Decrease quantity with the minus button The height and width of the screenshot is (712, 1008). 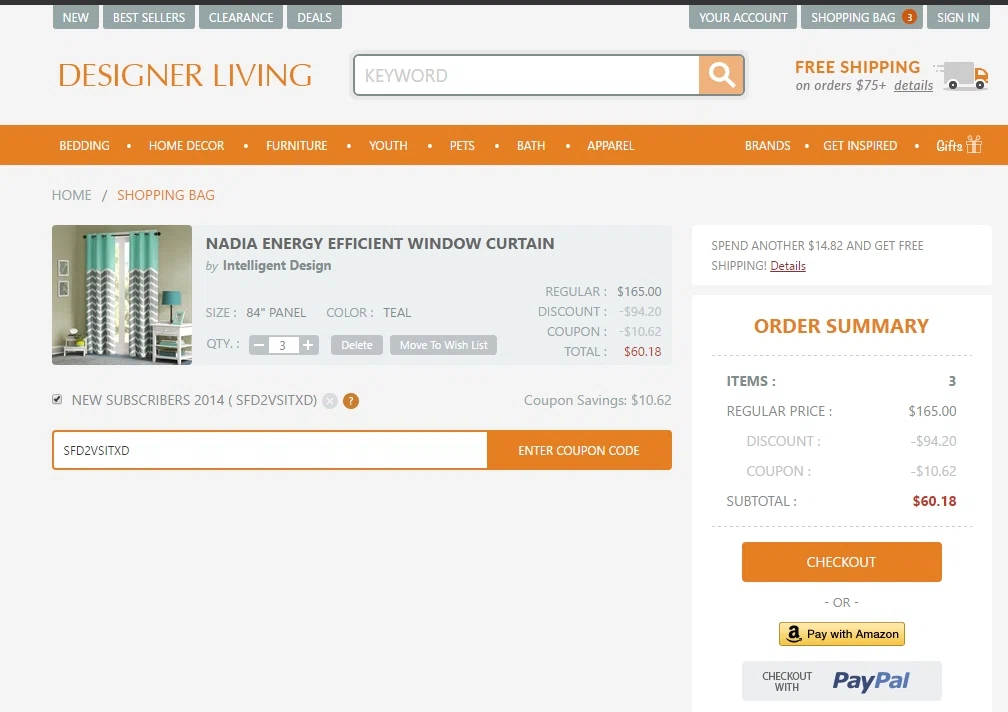coord(259,345)
